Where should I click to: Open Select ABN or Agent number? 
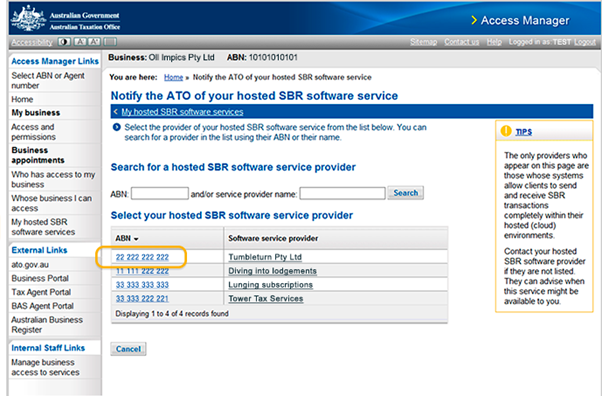click(x=48, y=80)
